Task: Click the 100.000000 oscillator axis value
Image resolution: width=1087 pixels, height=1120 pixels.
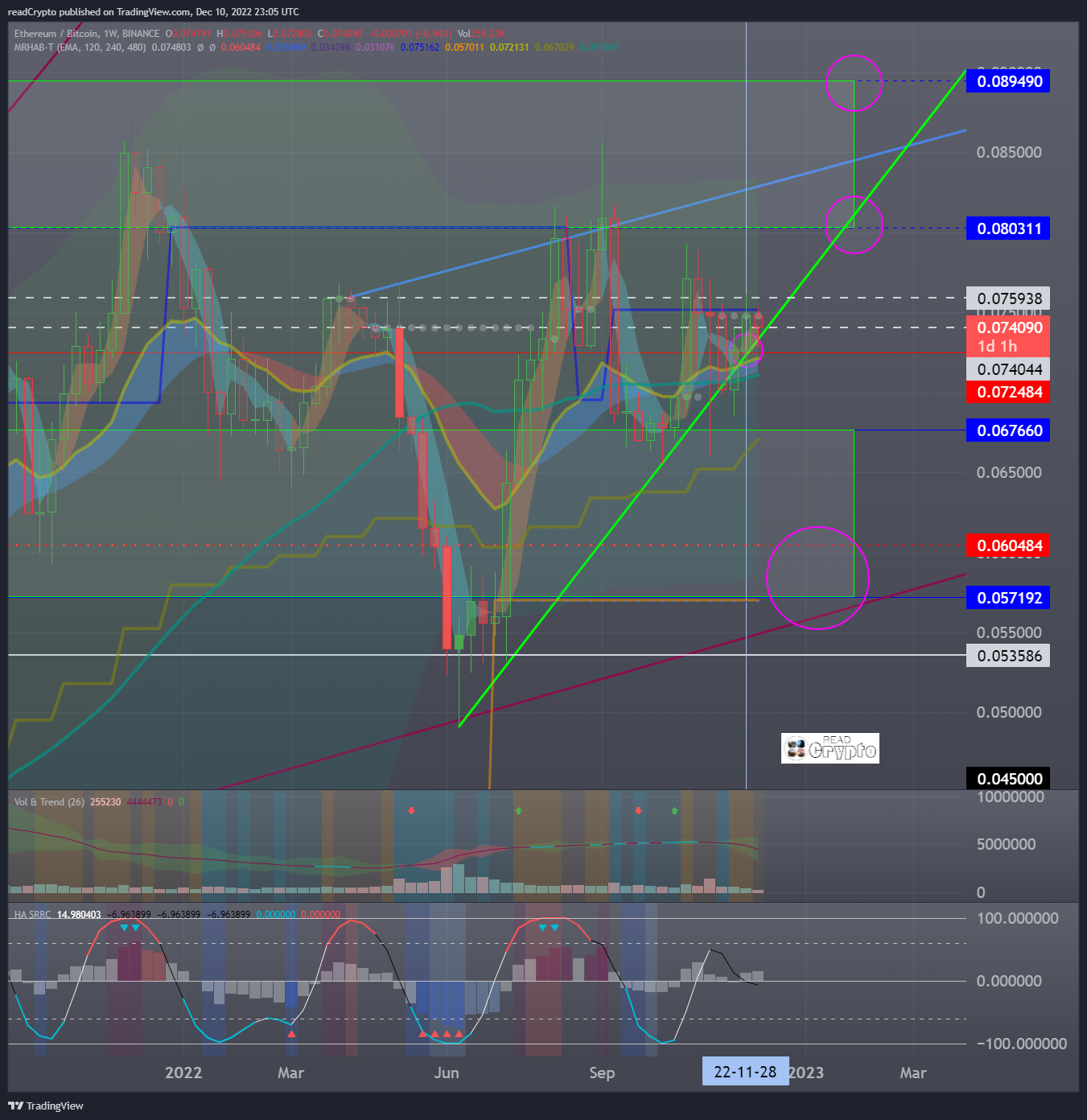Action: click(x=1018, y=919)
